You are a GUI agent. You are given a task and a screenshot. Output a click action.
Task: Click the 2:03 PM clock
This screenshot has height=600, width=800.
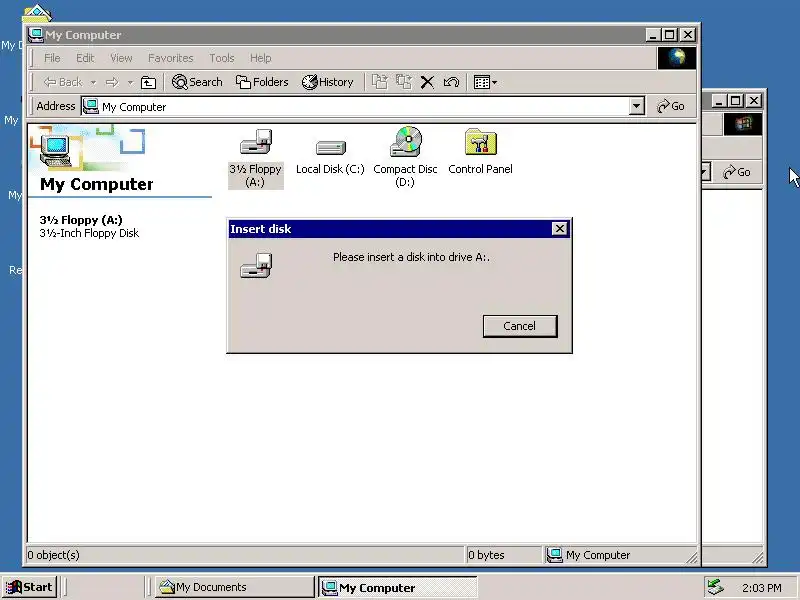(x=762, y=588)
